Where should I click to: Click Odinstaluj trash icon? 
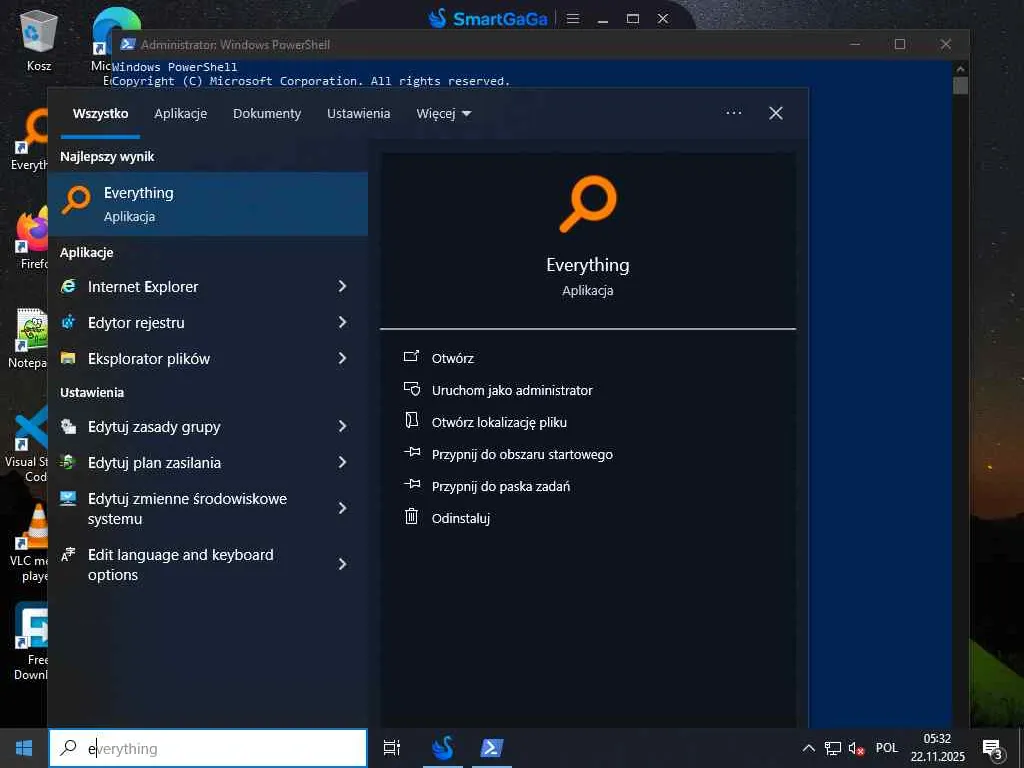pos(411,517)
